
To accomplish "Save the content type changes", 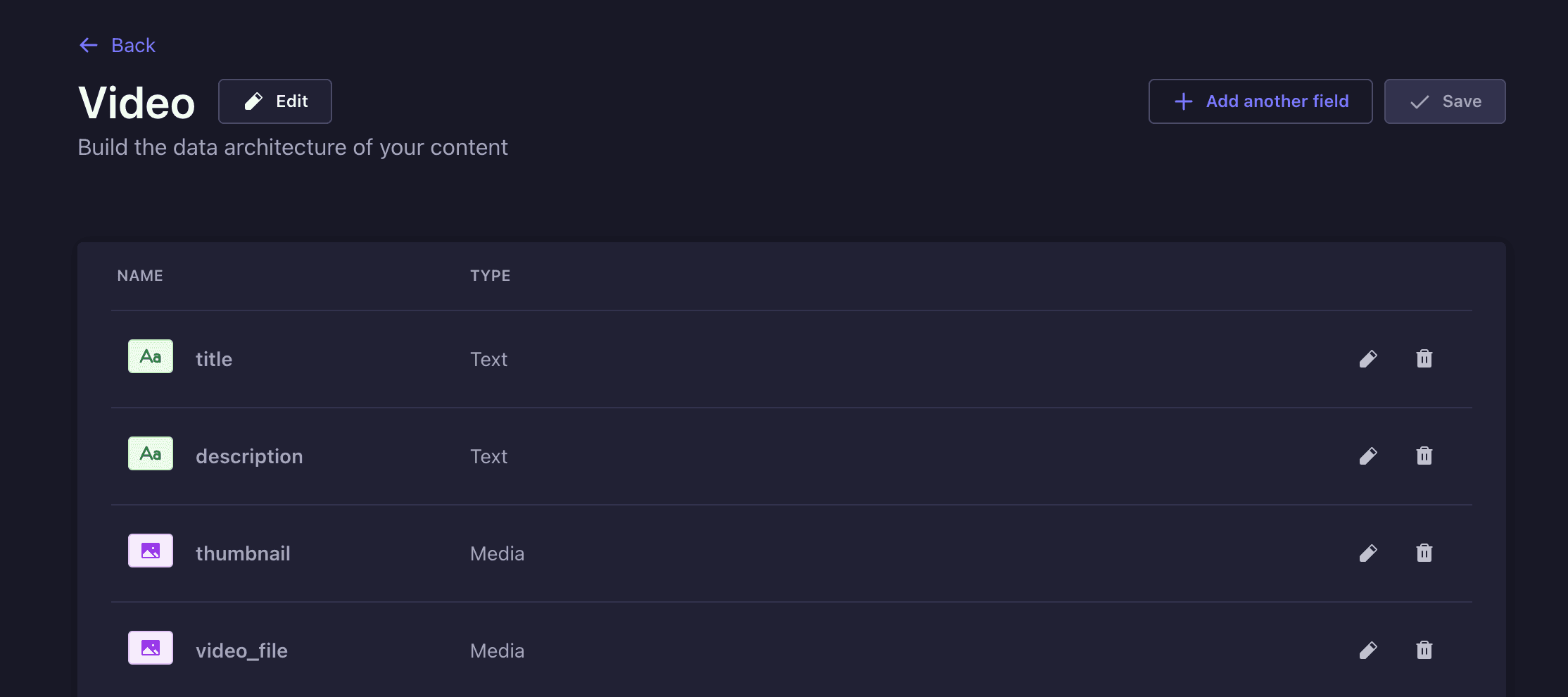I will pos(1444,101).
